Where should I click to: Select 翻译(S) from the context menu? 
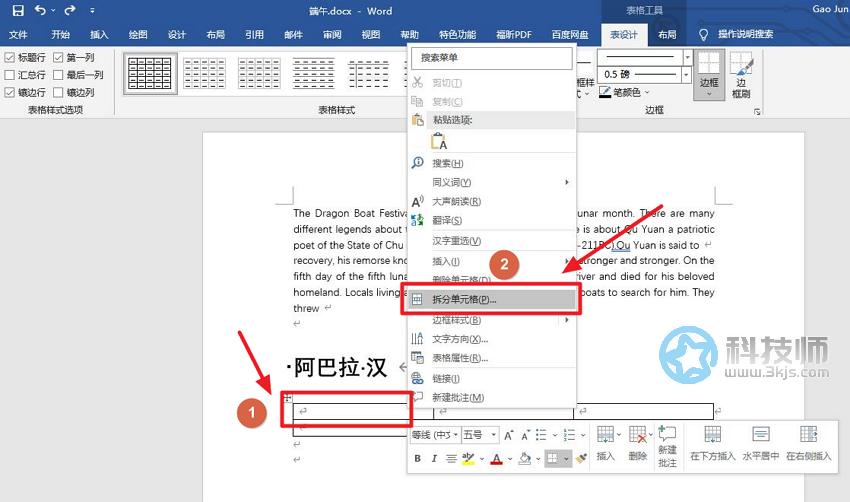pyautogui.click(x=491, y=221)
